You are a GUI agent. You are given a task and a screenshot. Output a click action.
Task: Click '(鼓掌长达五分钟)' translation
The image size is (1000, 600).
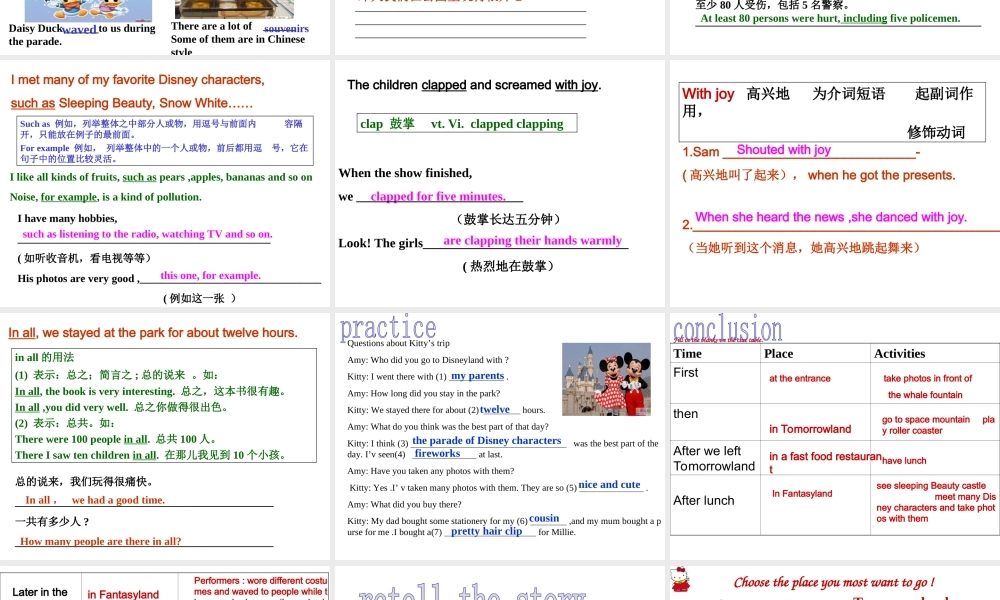pos(508,219)
